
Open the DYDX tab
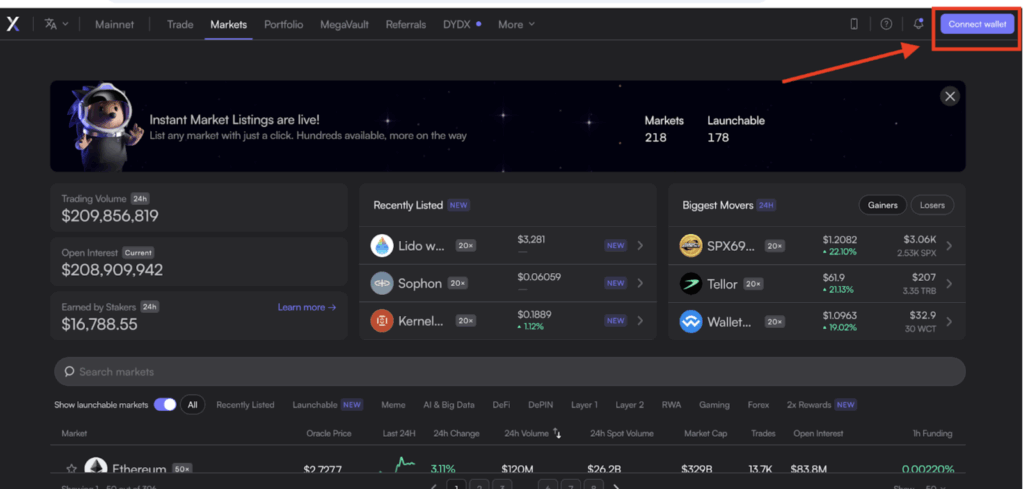(x=462, y=25)
